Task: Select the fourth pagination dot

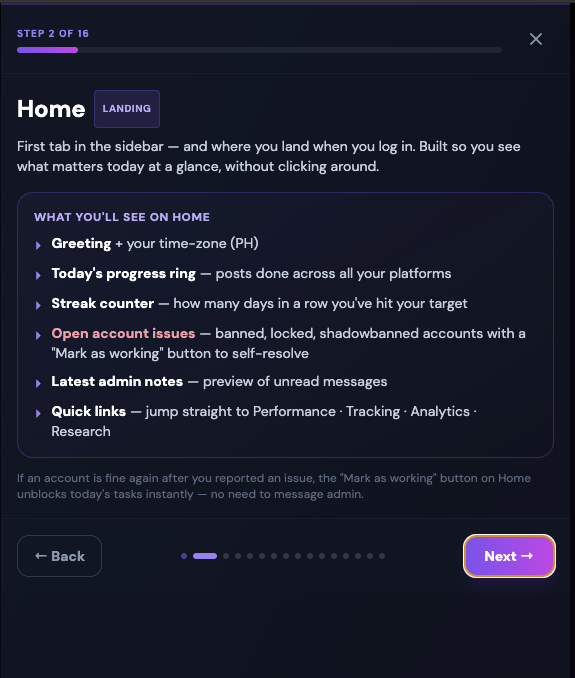Action: [238, 556]
